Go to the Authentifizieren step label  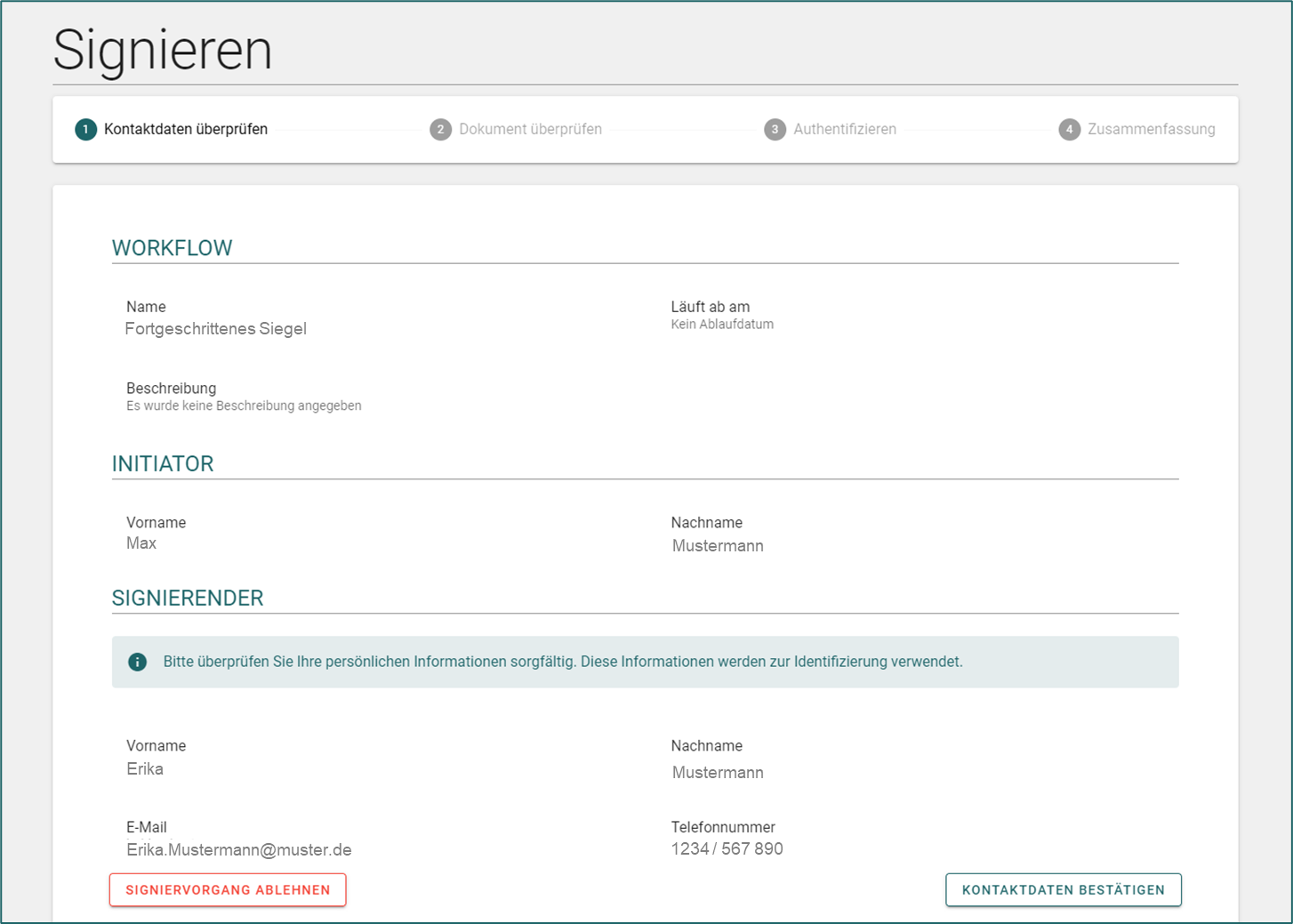pos(845,130)
